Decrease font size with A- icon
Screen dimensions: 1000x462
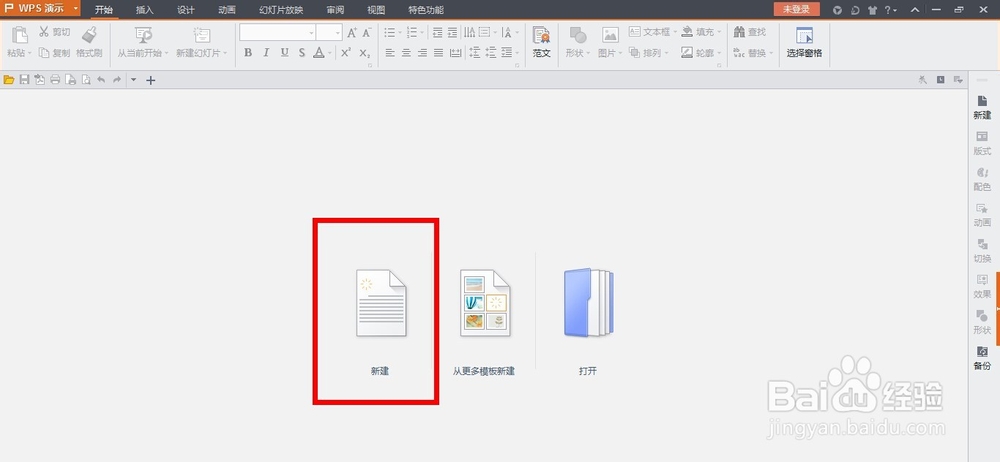(367, 33)
